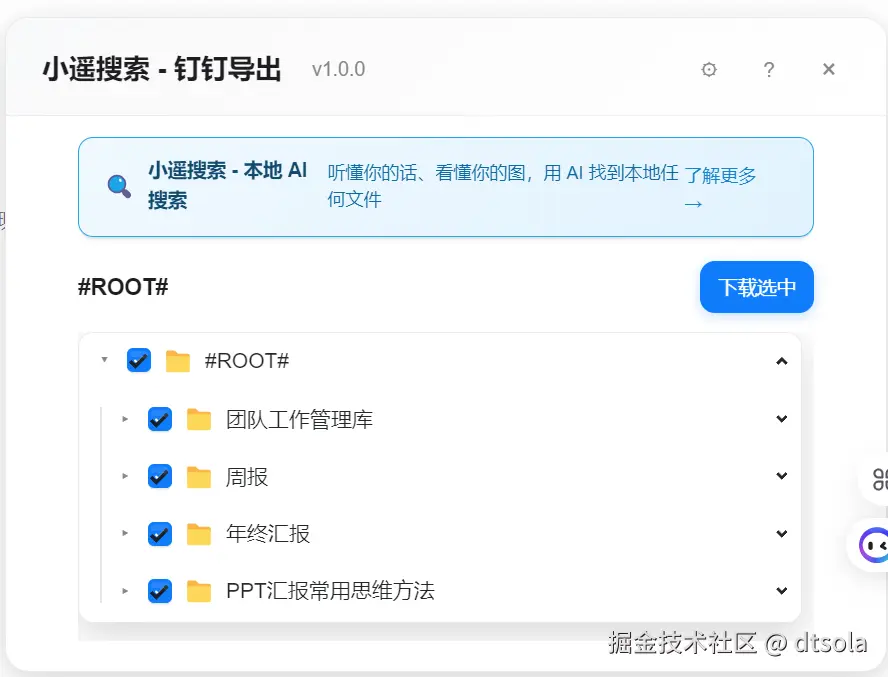Click the 团队工作管理库 folder icon
The image size is (888, 677).
tap(199, 419)
